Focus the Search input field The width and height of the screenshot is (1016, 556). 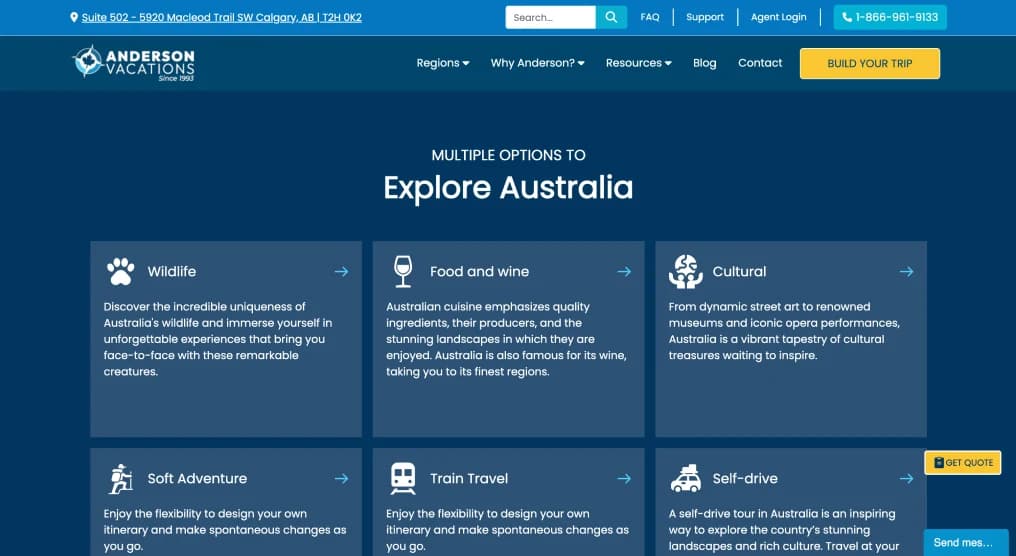coord(550,17)
